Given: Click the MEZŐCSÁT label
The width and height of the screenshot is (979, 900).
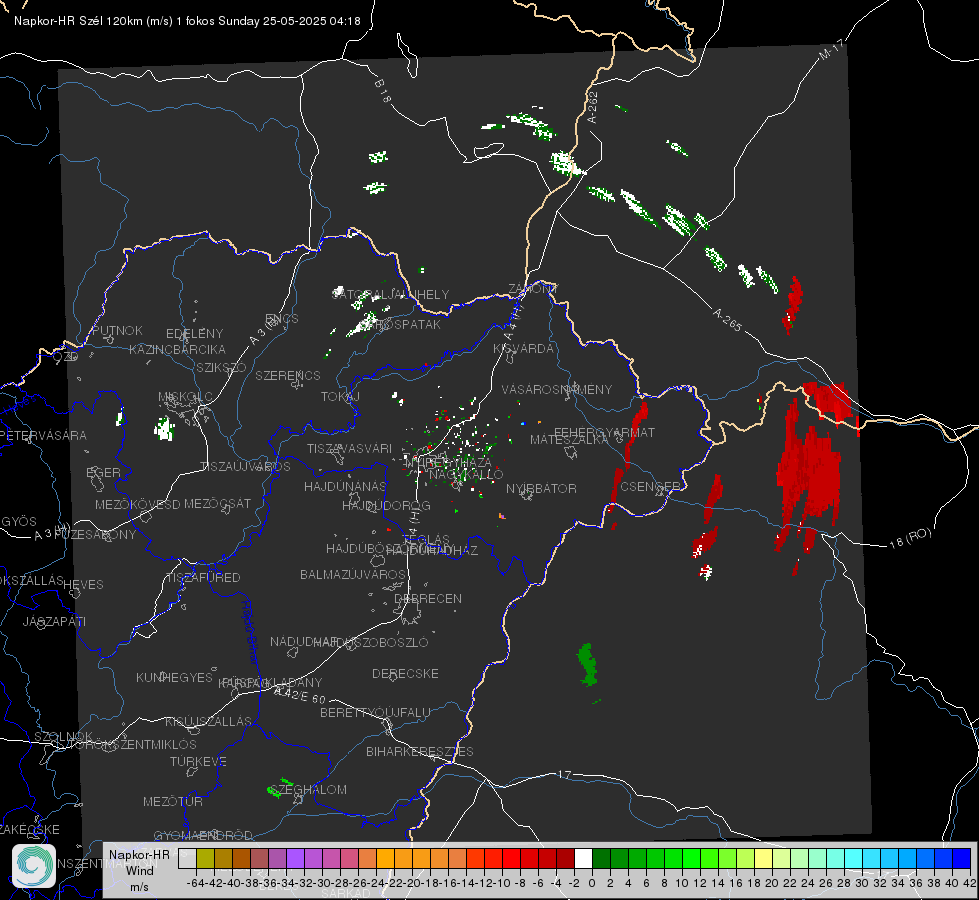Looking at the screenshot, I should point(217,503).
